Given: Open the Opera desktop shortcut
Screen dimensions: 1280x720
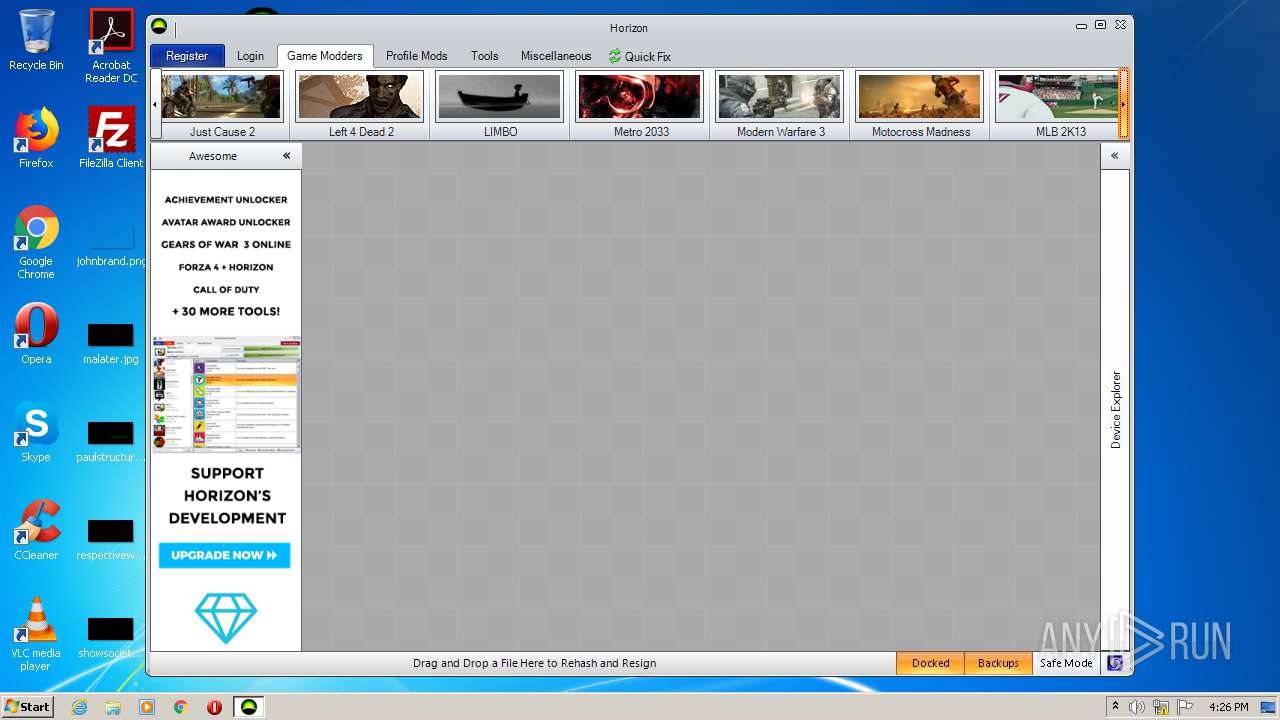Looking at the screenshot, I should click(x=36, y=334).
